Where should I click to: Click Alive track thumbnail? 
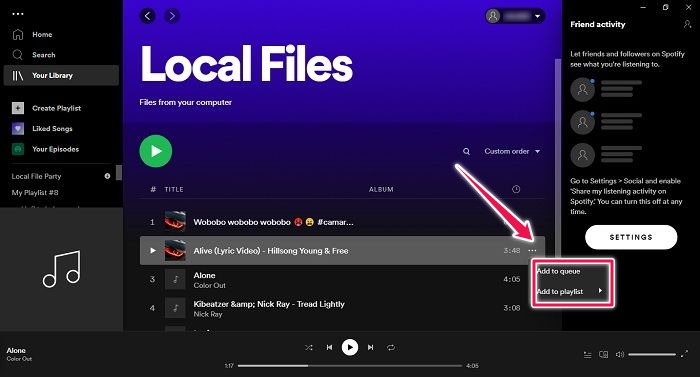[x=175, y=251]
